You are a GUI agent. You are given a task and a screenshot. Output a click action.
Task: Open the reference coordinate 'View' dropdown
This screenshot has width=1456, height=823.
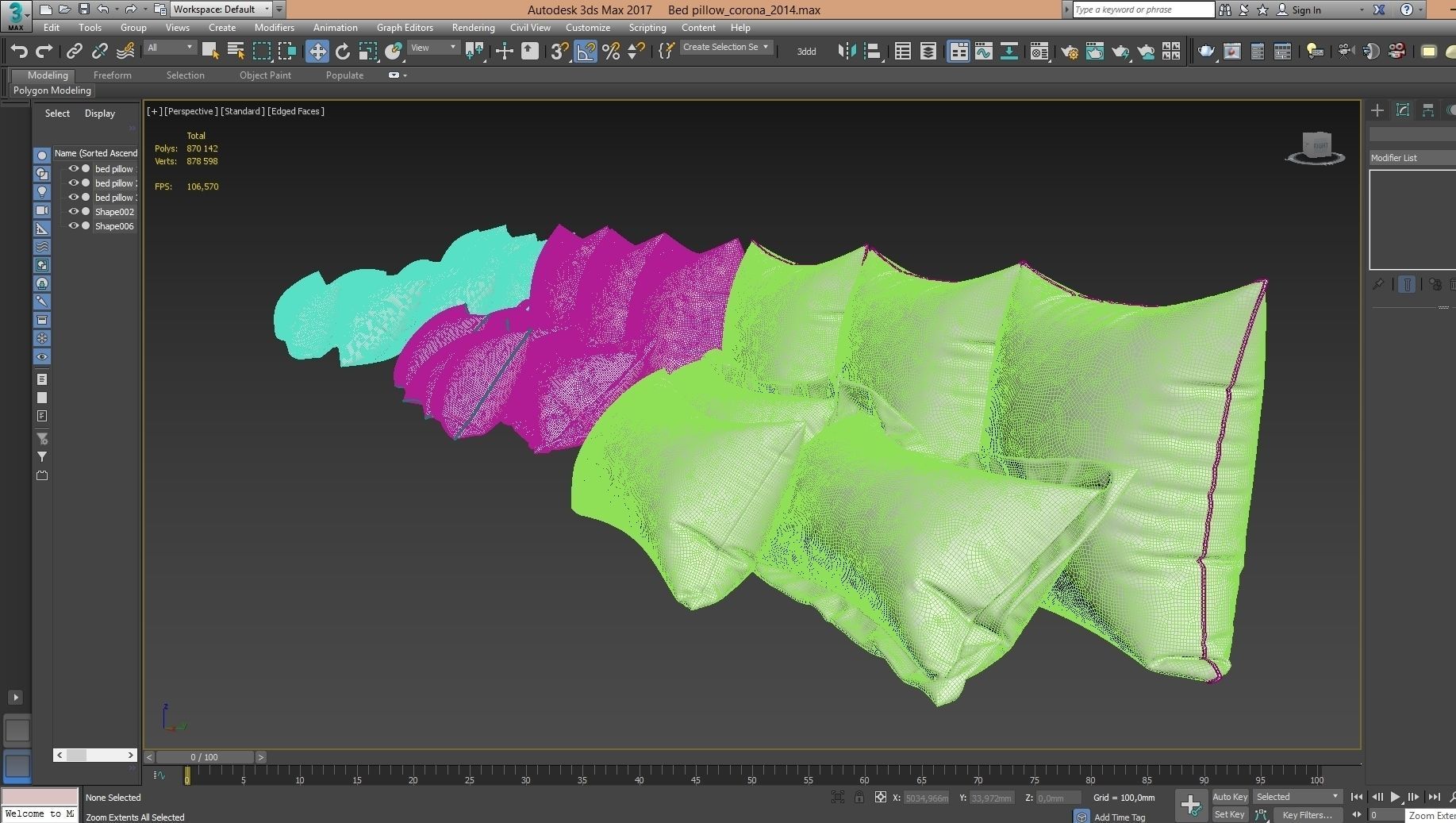coord(433,48)
